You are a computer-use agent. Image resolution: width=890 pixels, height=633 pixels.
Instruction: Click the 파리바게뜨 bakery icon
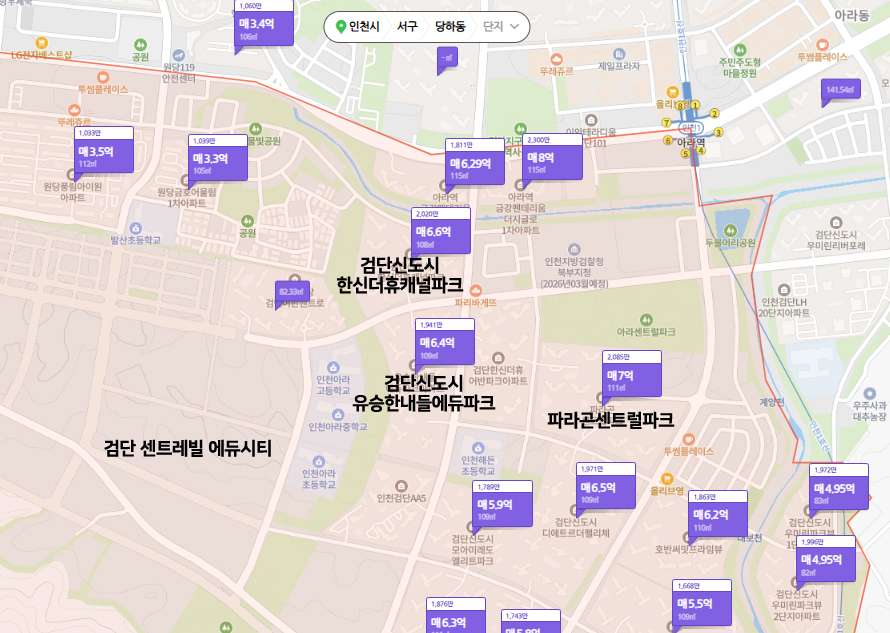point(476,291)
